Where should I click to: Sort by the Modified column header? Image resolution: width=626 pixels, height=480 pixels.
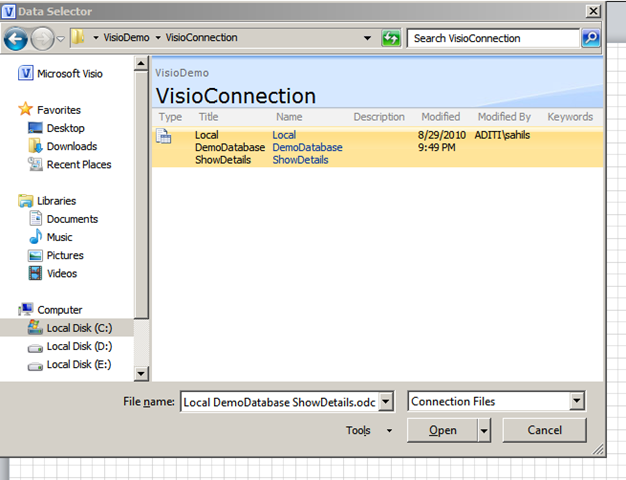[441, 117]
